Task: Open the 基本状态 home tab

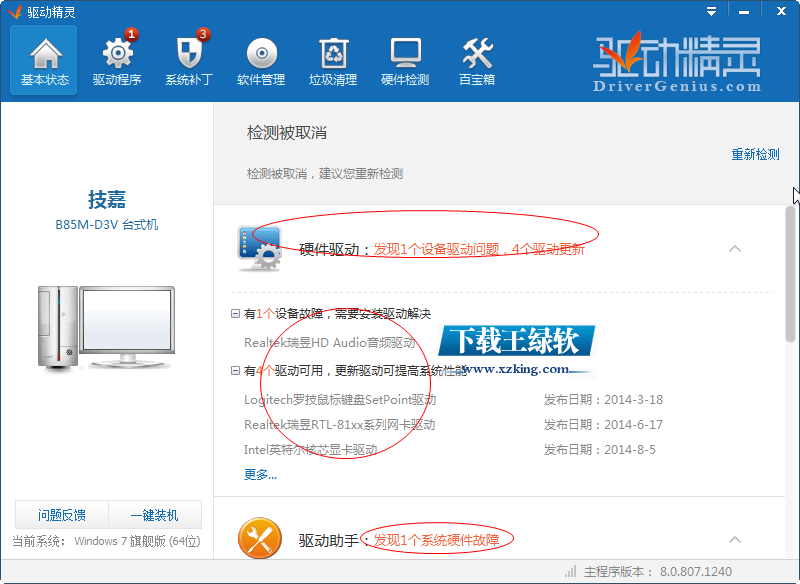Action: tap(44, 61)
